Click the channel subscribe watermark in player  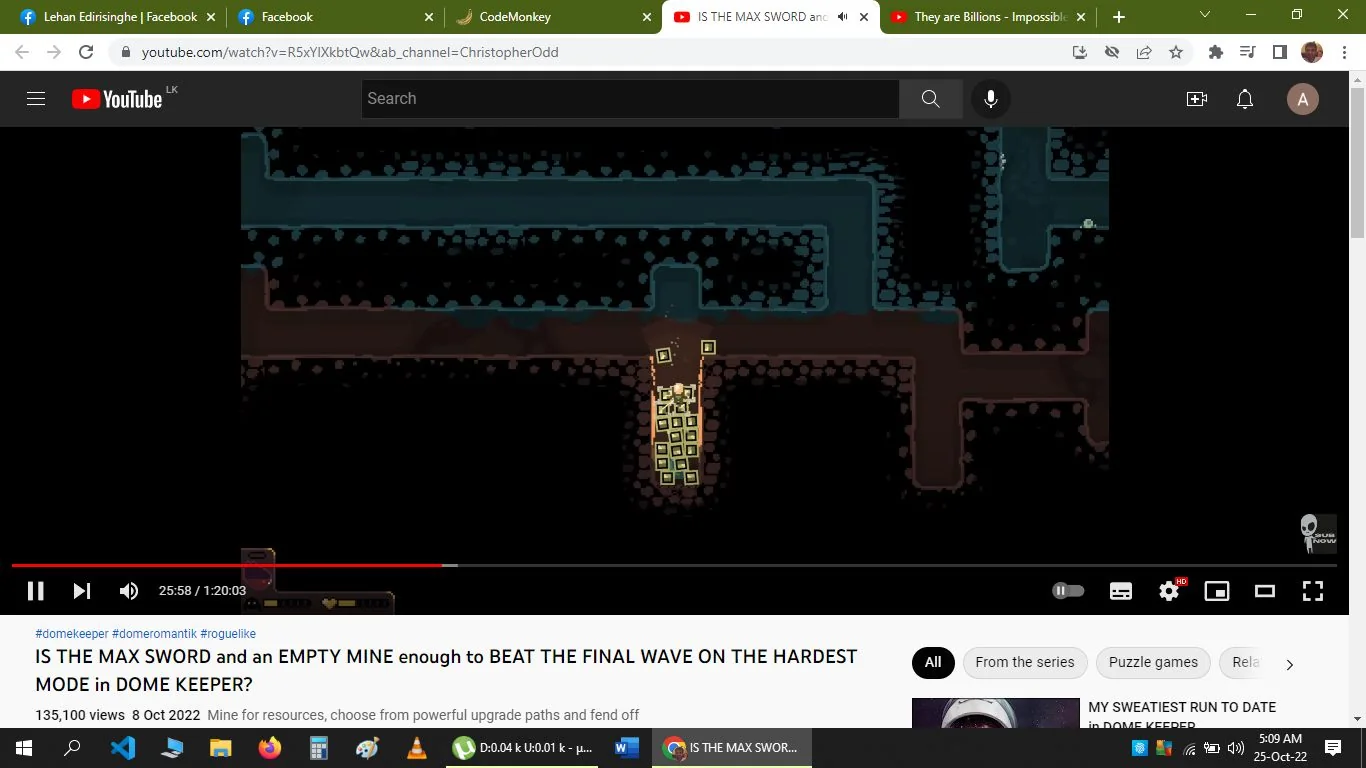coord(1317,533)
